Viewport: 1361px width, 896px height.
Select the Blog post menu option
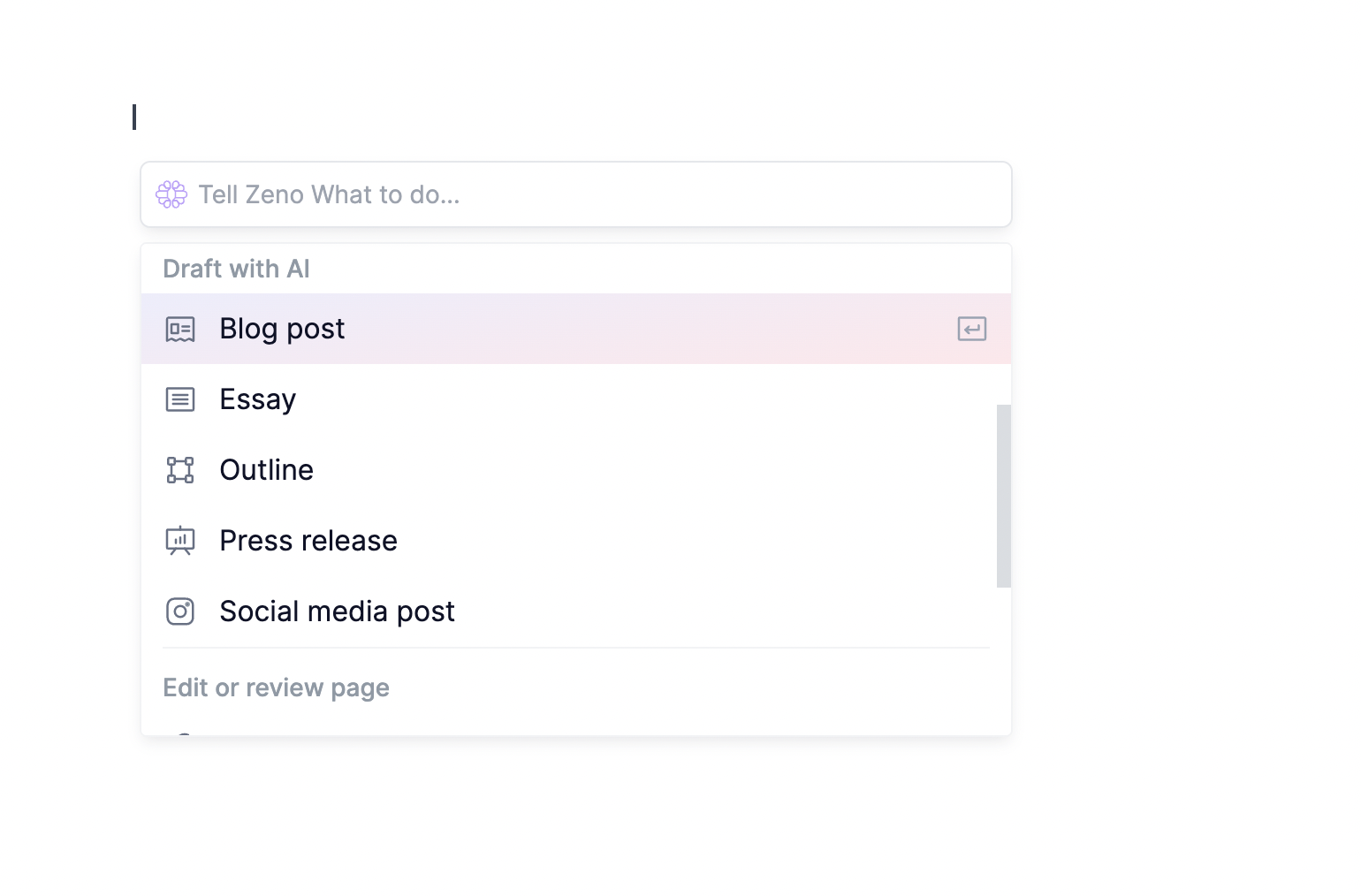[x=576, y=329]
